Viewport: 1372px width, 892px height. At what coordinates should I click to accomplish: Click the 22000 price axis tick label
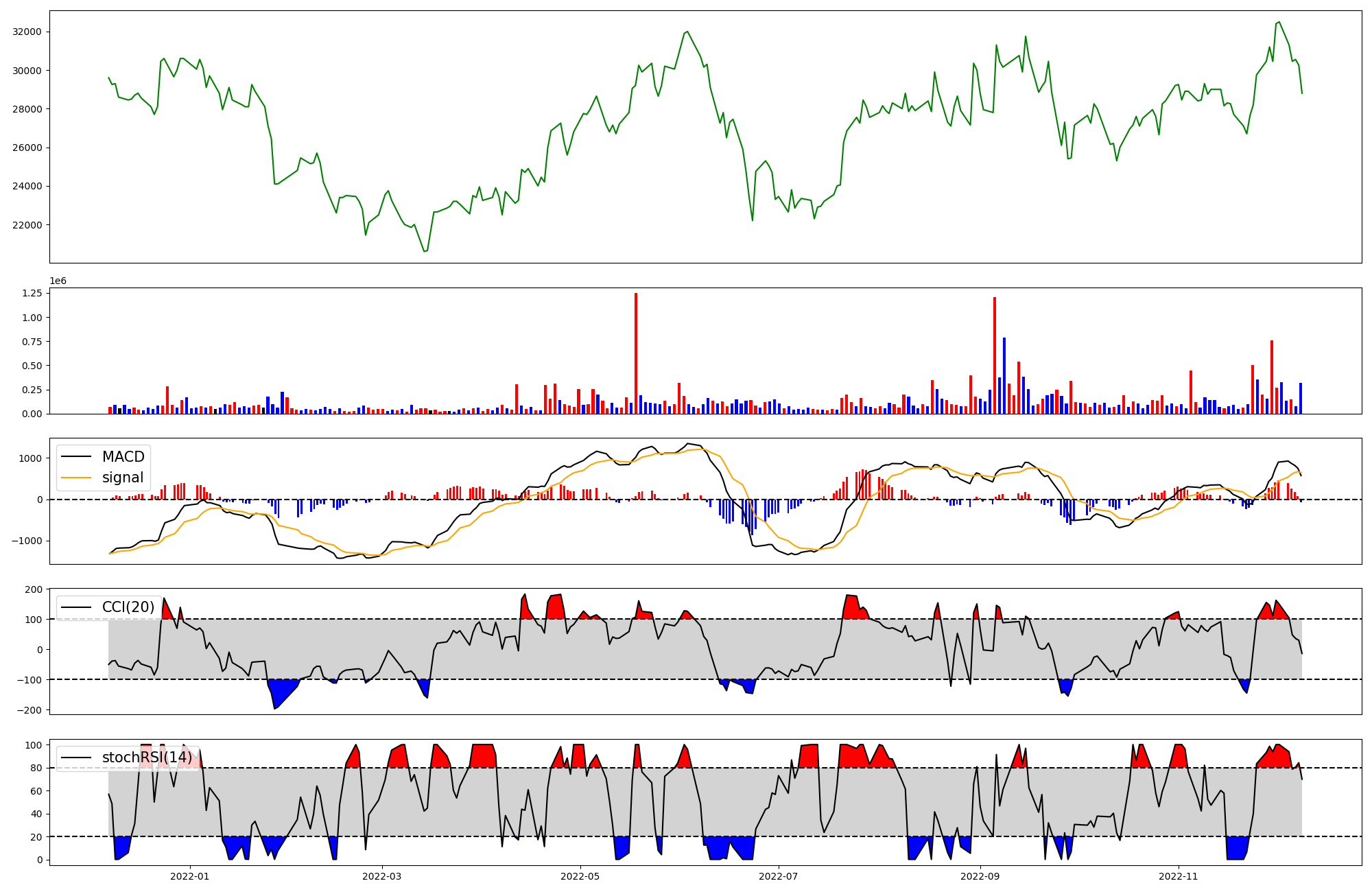27,225
